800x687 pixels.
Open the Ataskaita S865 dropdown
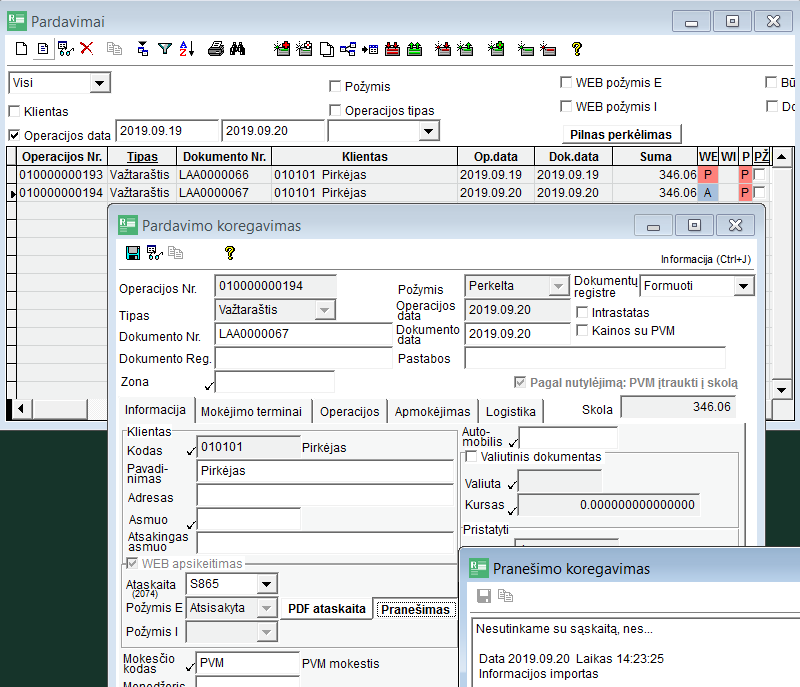point(266,584)
